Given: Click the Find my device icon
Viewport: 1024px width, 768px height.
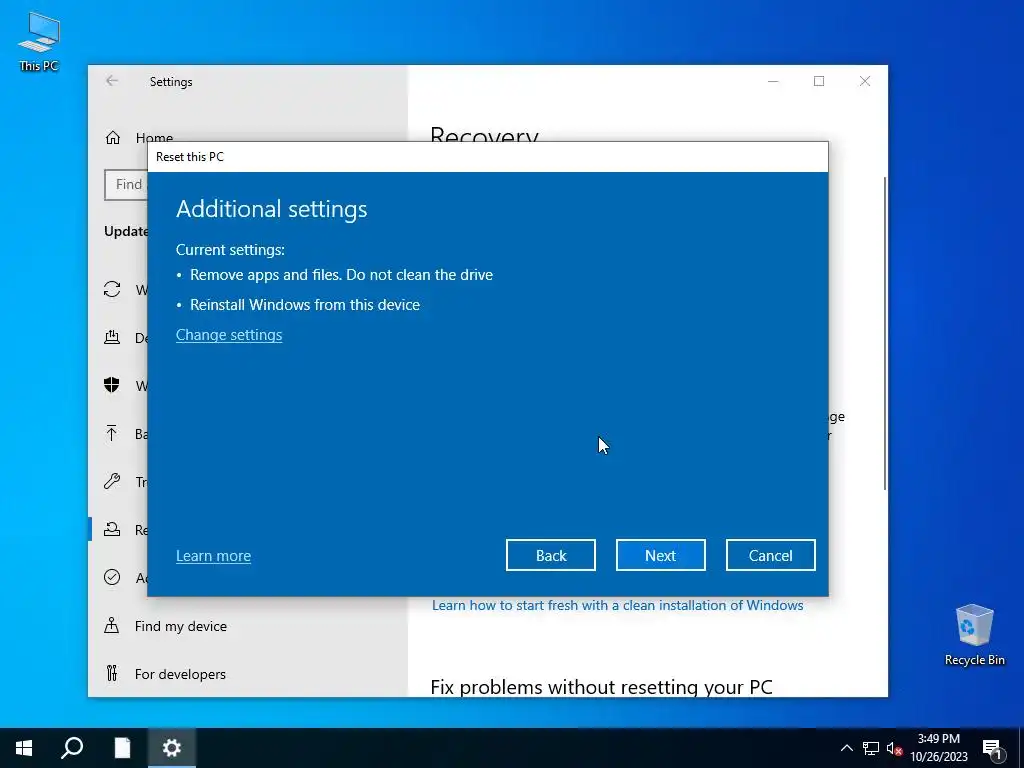Looking at the screenshot, I should click(x=112, y=626).
